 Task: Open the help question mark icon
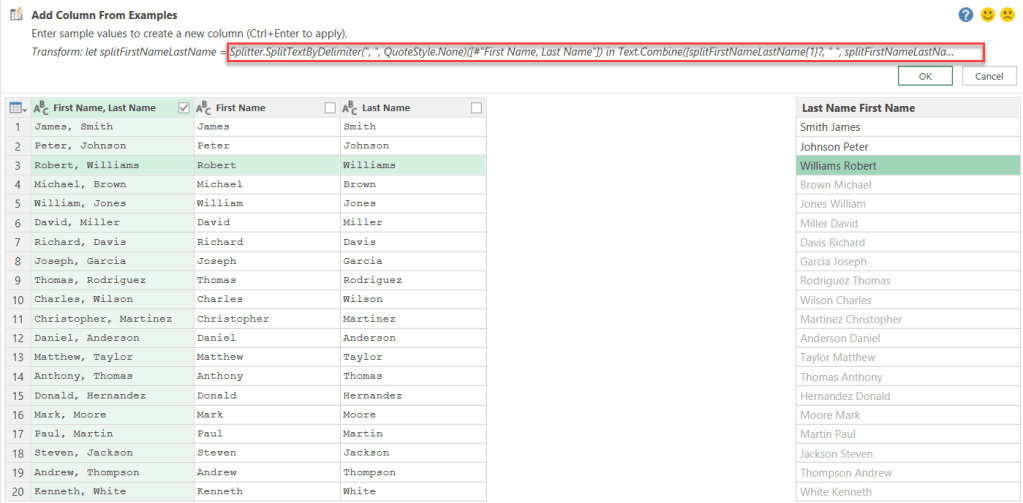pos(965,15)
